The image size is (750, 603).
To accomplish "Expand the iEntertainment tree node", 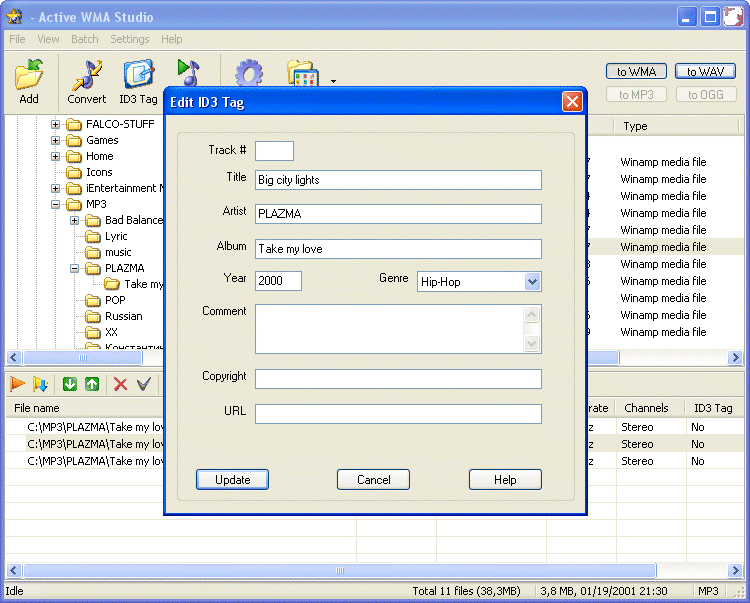I will [55, 188].
